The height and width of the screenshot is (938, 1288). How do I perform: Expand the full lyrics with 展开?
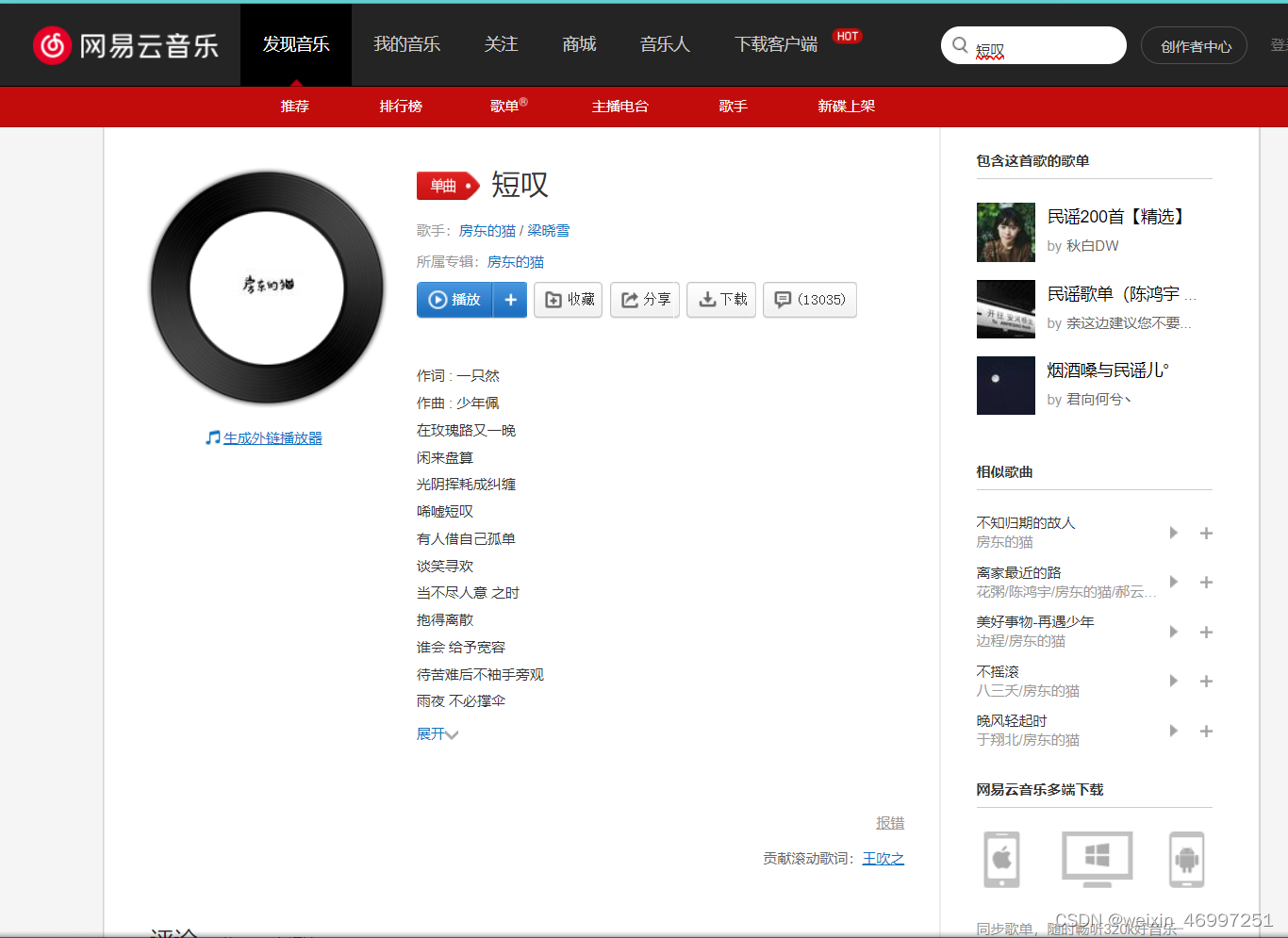point(438,733)
